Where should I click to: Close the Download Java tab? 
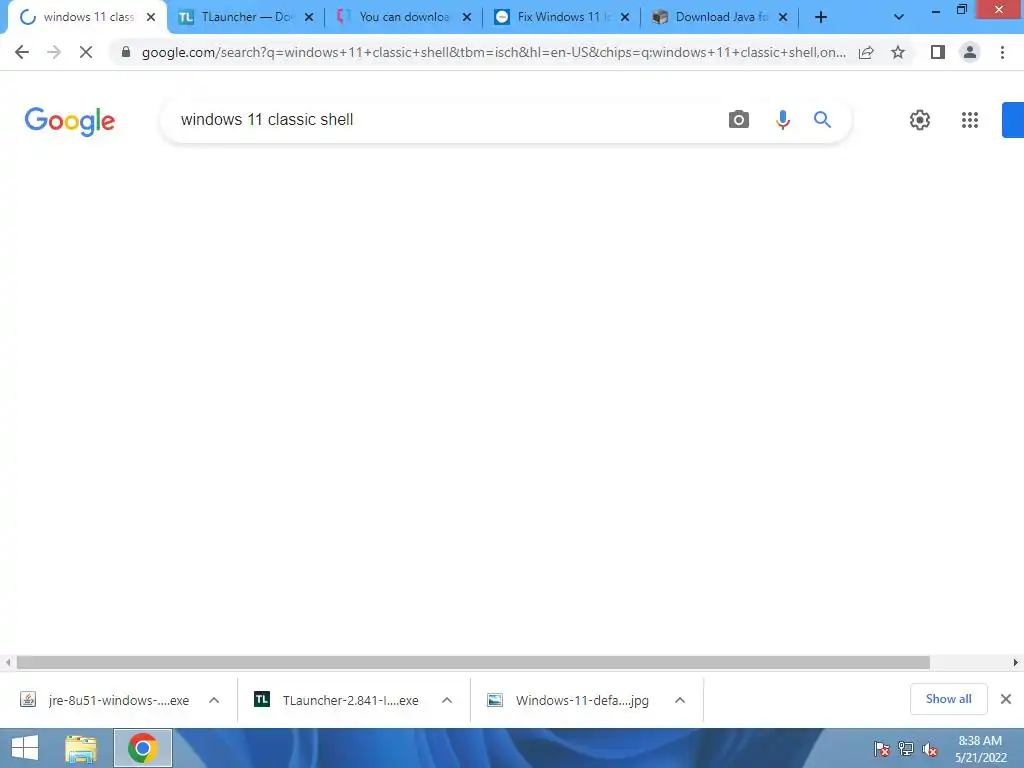[783, 18]
